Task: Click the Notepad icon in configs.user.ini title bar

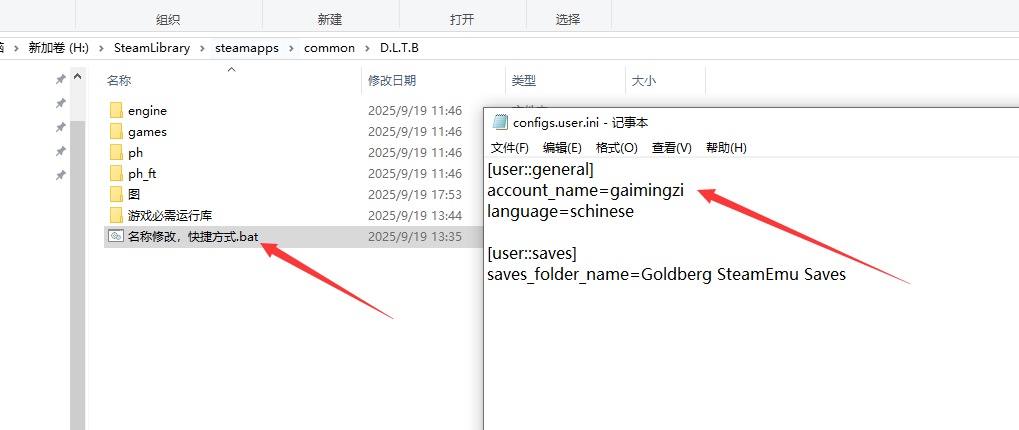Action: (x=500, y=122)
